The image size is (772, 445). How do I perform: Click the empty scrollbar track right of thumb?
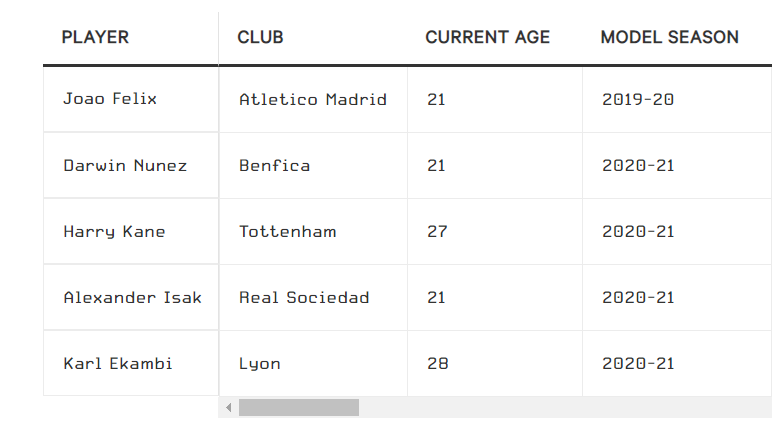coord(560,408)
